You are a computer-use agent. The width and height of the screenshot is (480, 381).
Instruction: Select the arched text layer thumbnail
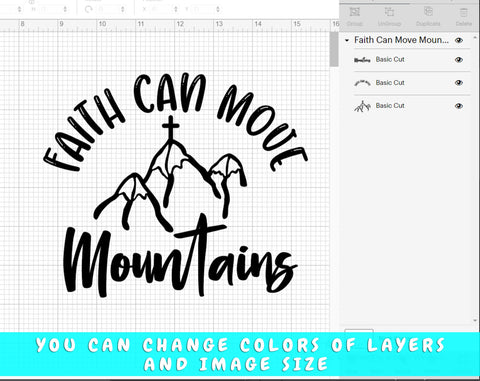coord(362,83)
